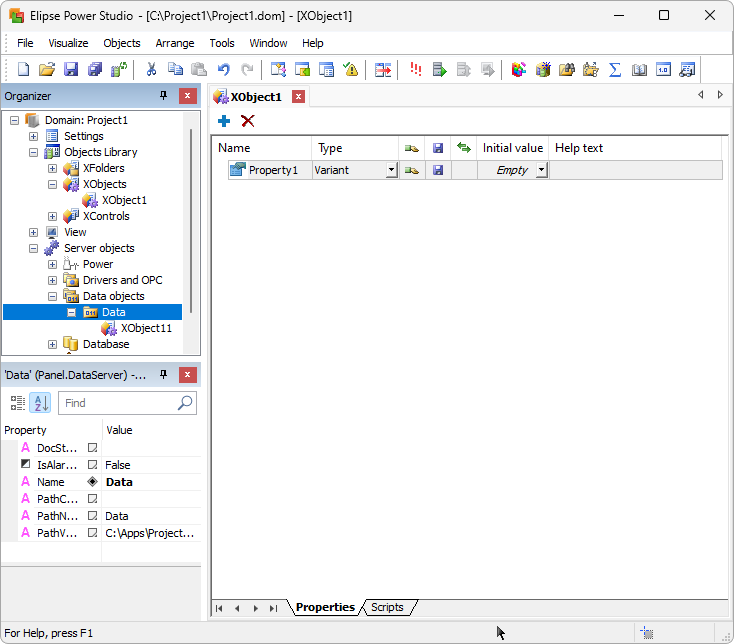The height and width of the screenshot is (644, 734).
Task: Click the Save All icon in the toolbar
Action: click(95, 69)
